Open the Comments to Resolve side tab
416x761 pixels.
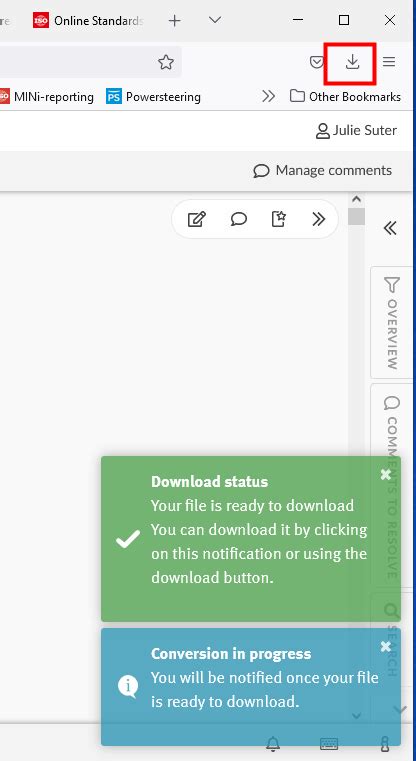click(x=392, y=487)
